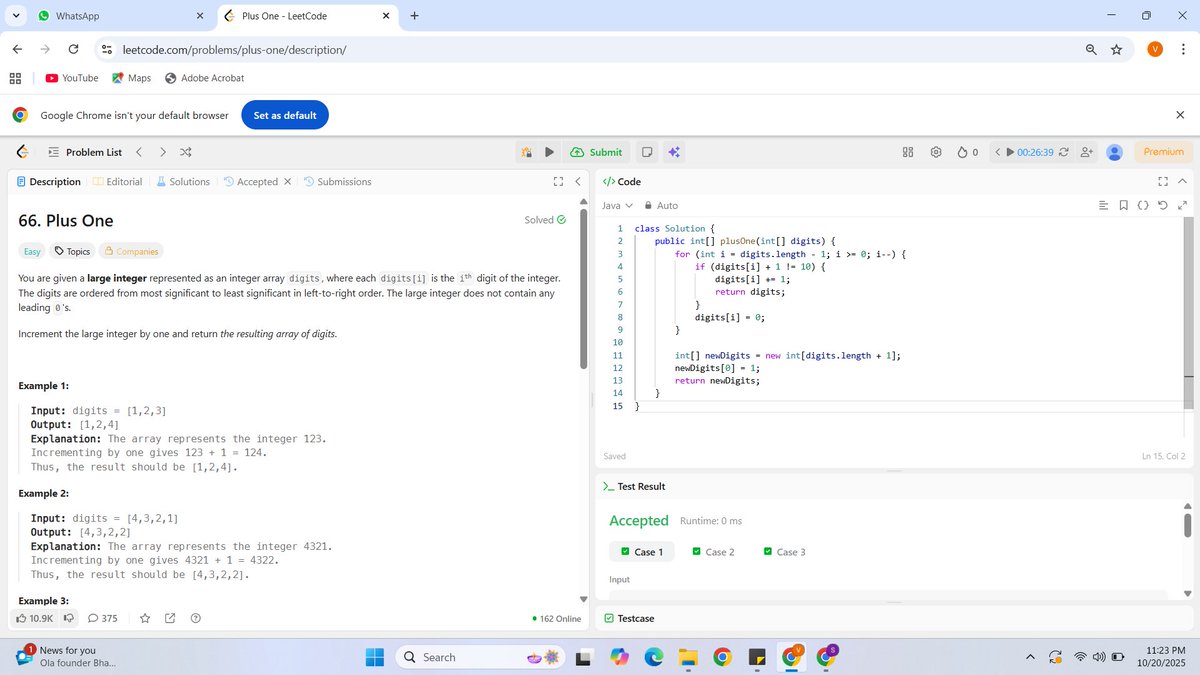The height and width of the screenshot is (675, 1200).
Task: Open the notes icon next to Submit
Action: pos(647,152)
